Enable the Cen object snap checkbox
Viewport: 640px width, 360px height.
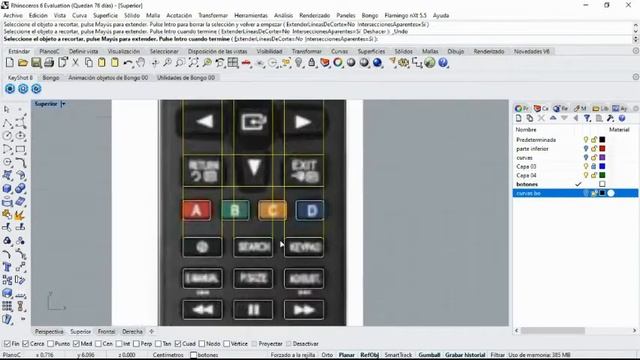coord(98,344)
